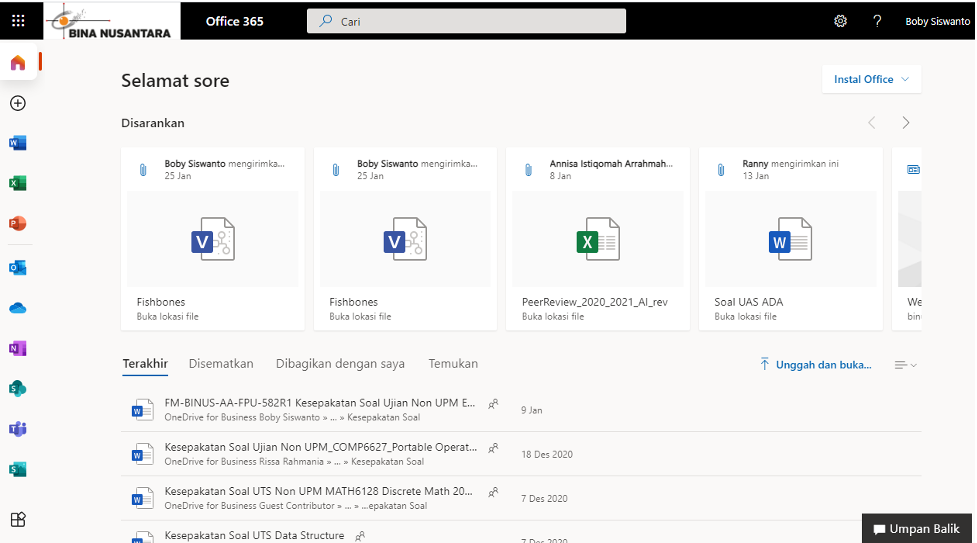
Task: Open Sway from the sidebar
Action: pyautogui.click(x=18, y=469)
